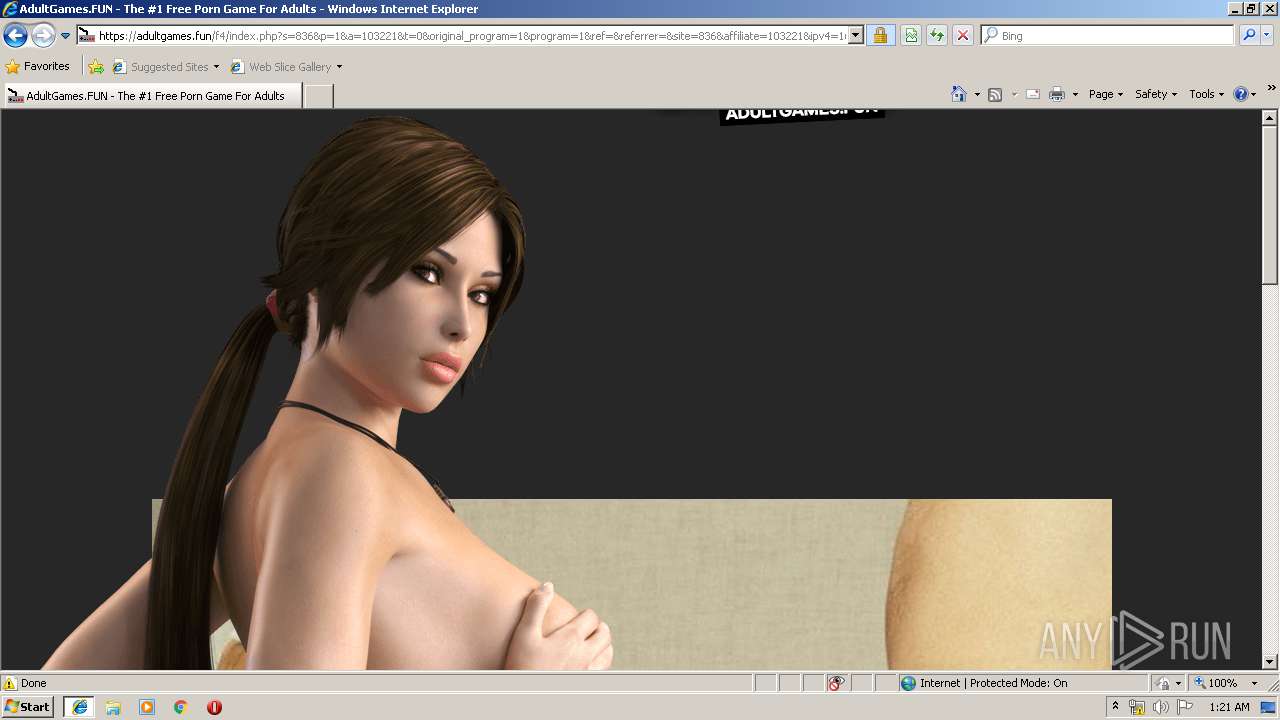Image resolution: width=1280 pixels, height=720 pixels.
Task: Click the Stop loading X icon
Action: (963, 36)
